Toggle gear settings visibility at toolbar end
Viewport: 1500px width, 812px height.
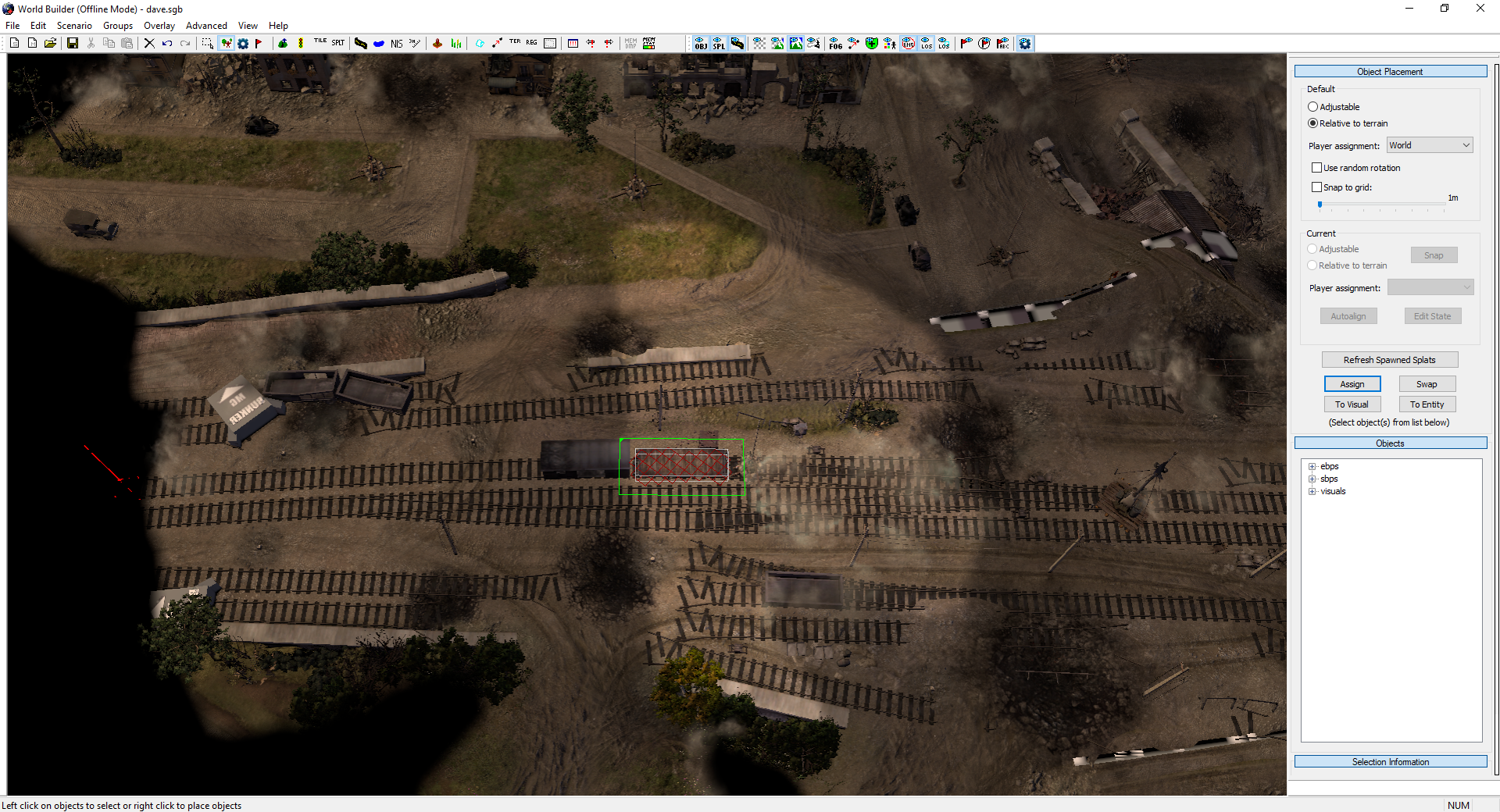click(x=1025, y=43)
